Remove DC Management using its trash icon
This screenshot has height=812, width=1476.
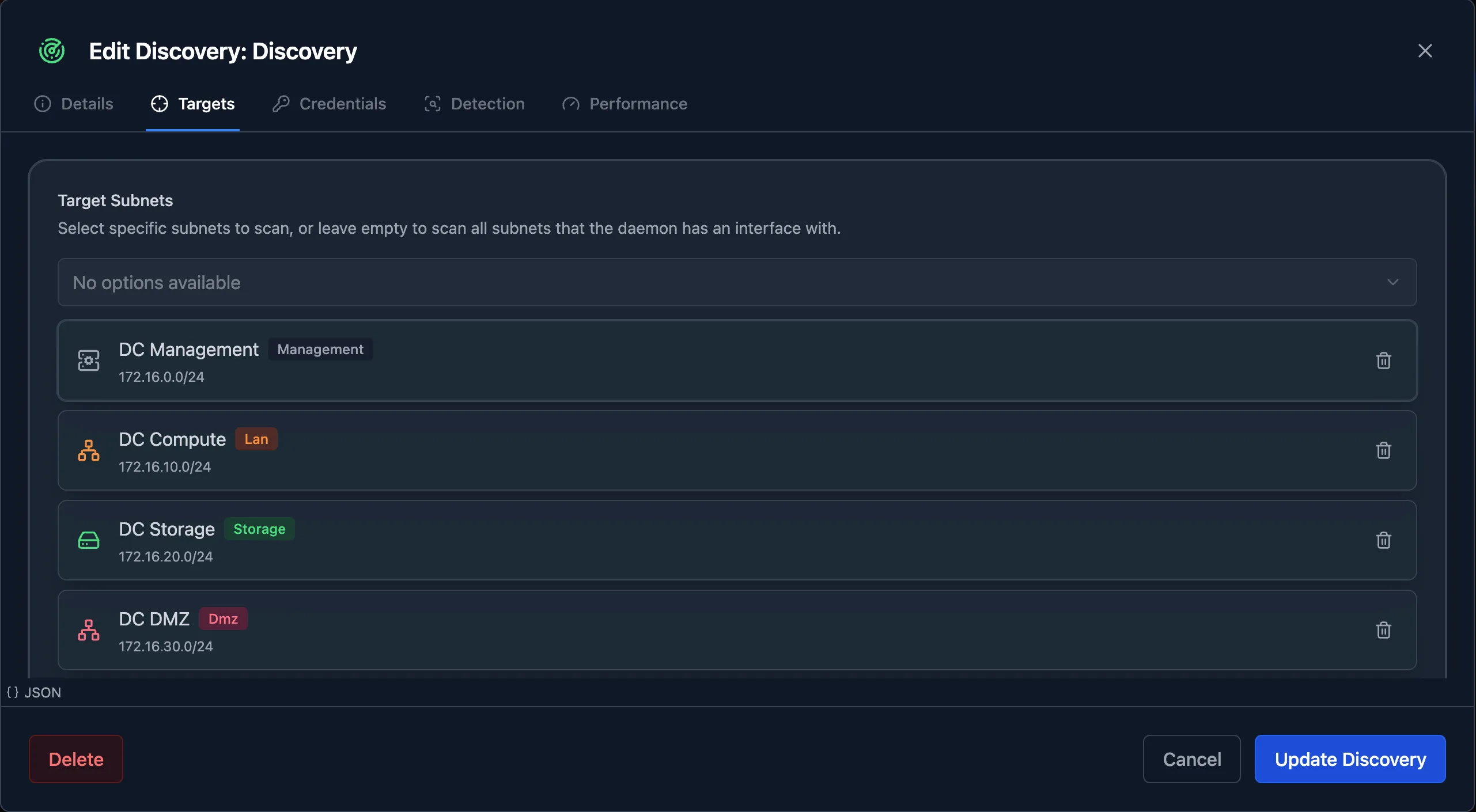(1384, 361)
